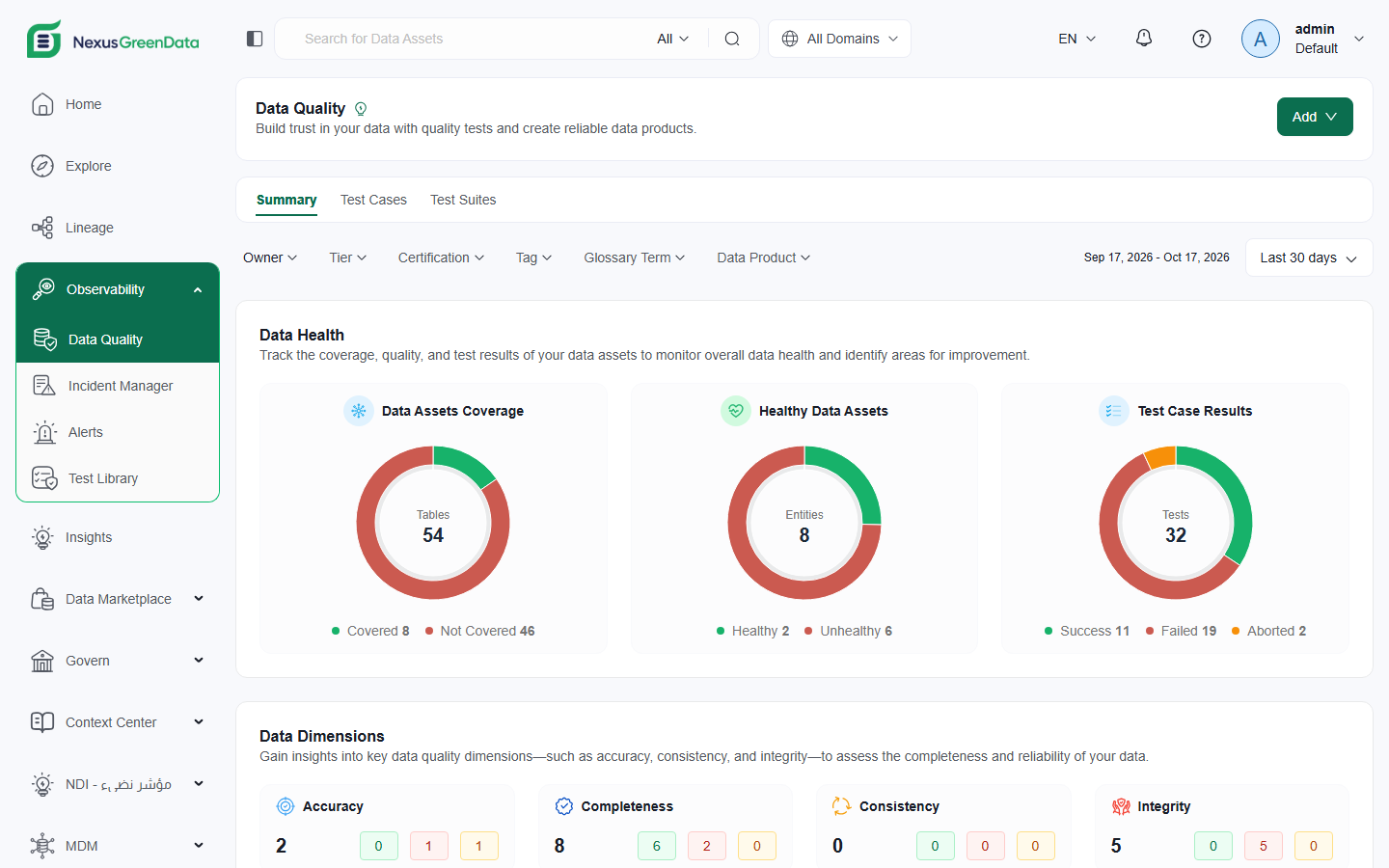This screenshot has width=1389, height=868.
Task: Click the Data Assets Coverage donut chart
Action: click(433, 523)
